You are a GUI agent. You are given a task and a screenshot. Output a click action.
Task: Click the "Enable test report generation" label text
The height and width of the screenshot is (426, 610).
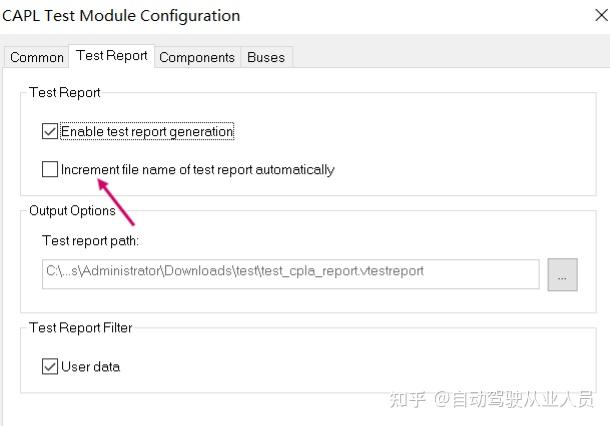[147, 131]
